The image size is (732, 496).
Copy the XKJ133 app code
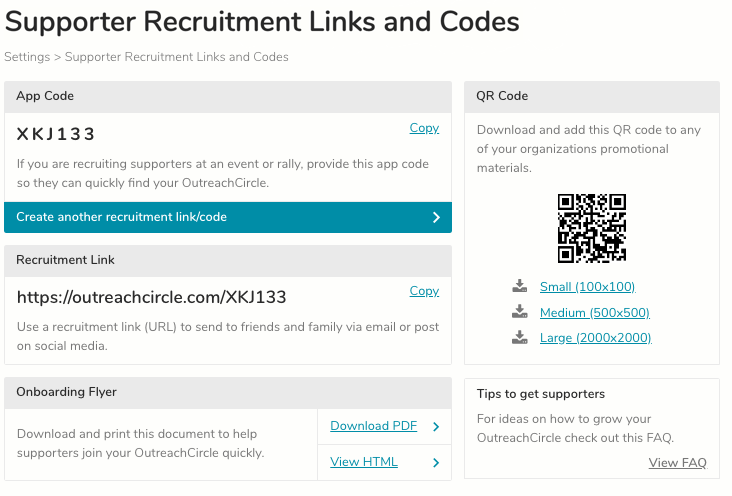(x=424, y=128)
